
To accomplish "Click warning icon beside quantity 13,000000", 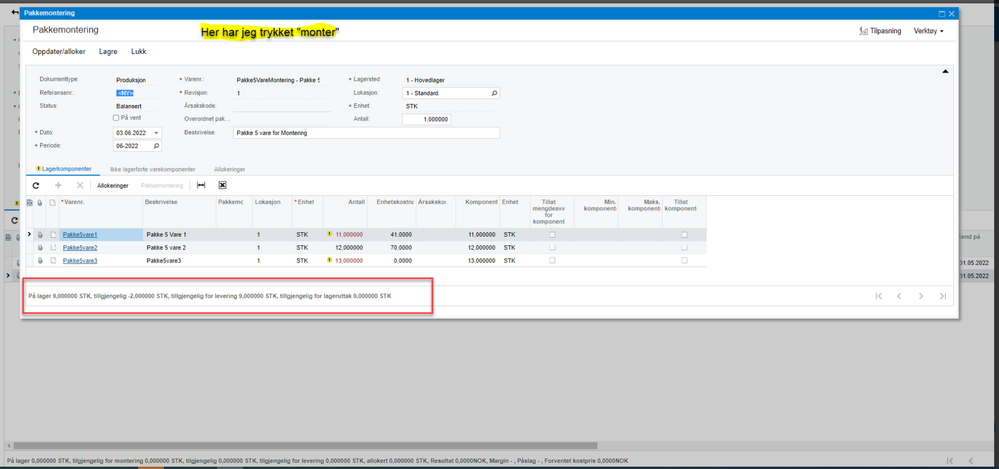I will [330, 261].
